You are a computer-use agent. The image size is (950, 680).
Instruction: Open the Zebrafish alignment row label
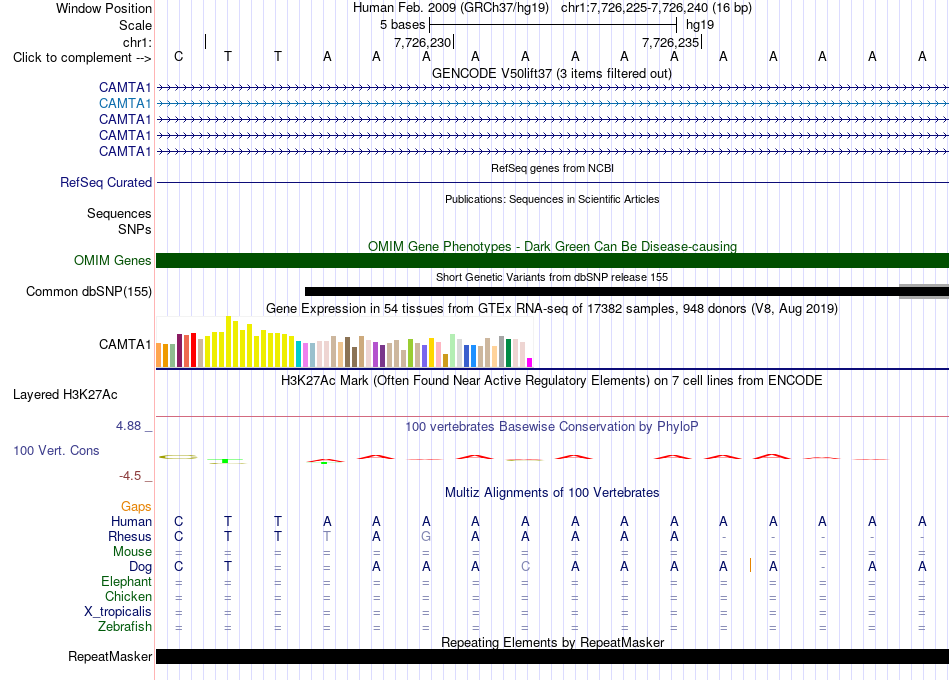[x=125, y=626]
